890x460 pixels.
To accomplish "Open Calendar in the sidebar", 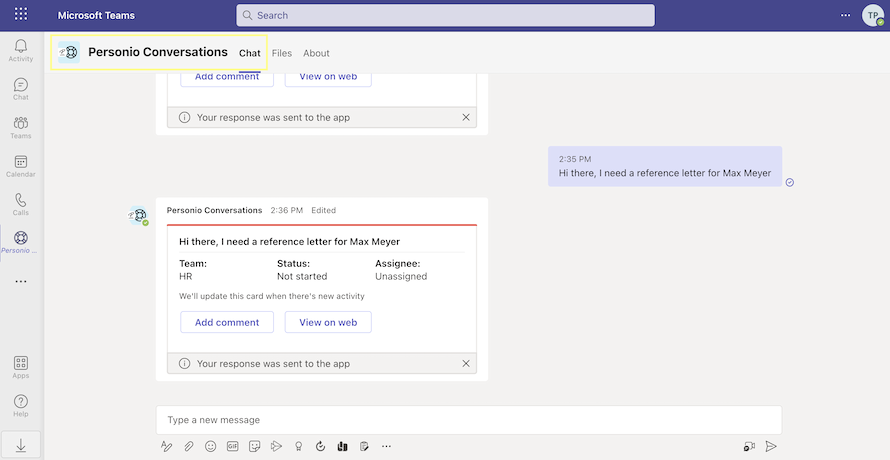I will (21, 166).
